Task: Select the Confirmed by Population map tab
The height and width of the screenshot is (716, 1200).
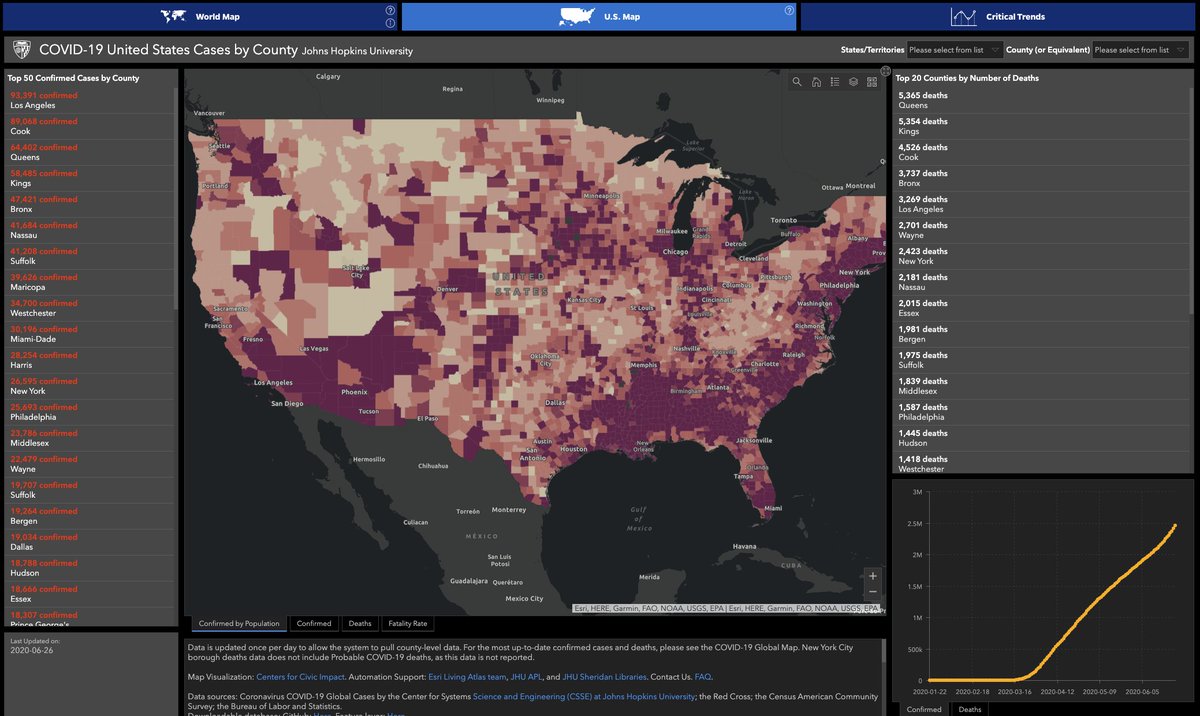Action: [239, 623]
